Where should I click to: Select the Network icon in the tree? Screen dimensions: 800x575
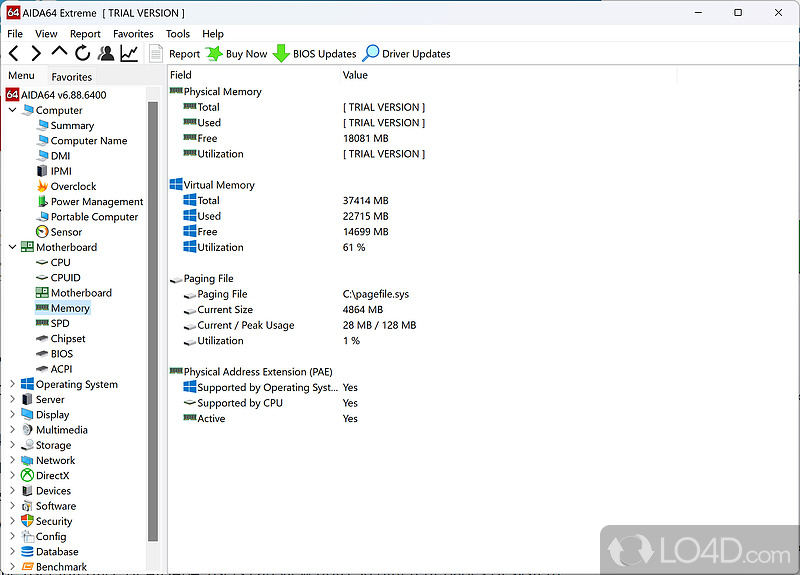coord(27,460)
